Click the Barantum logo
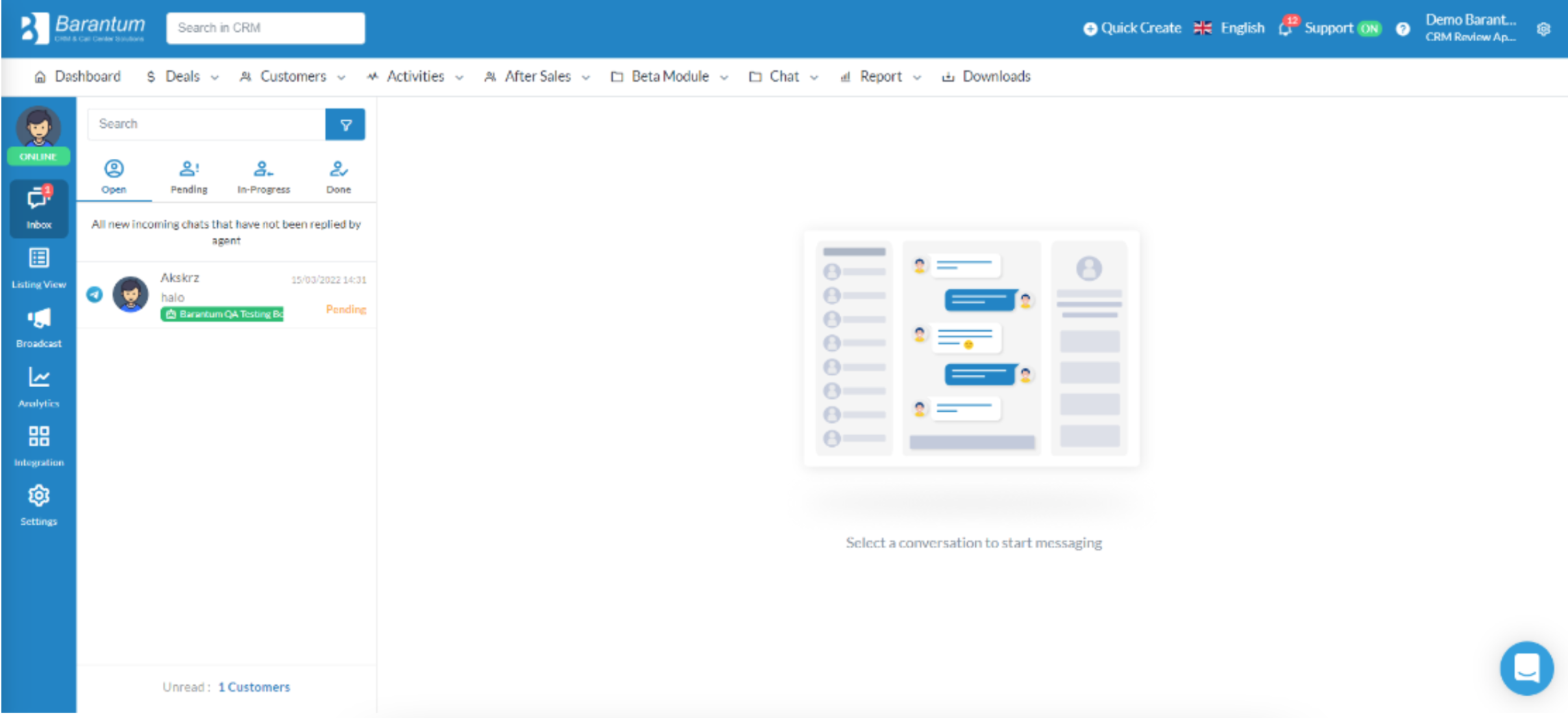Screen dimensions: 1568x718 83,28
